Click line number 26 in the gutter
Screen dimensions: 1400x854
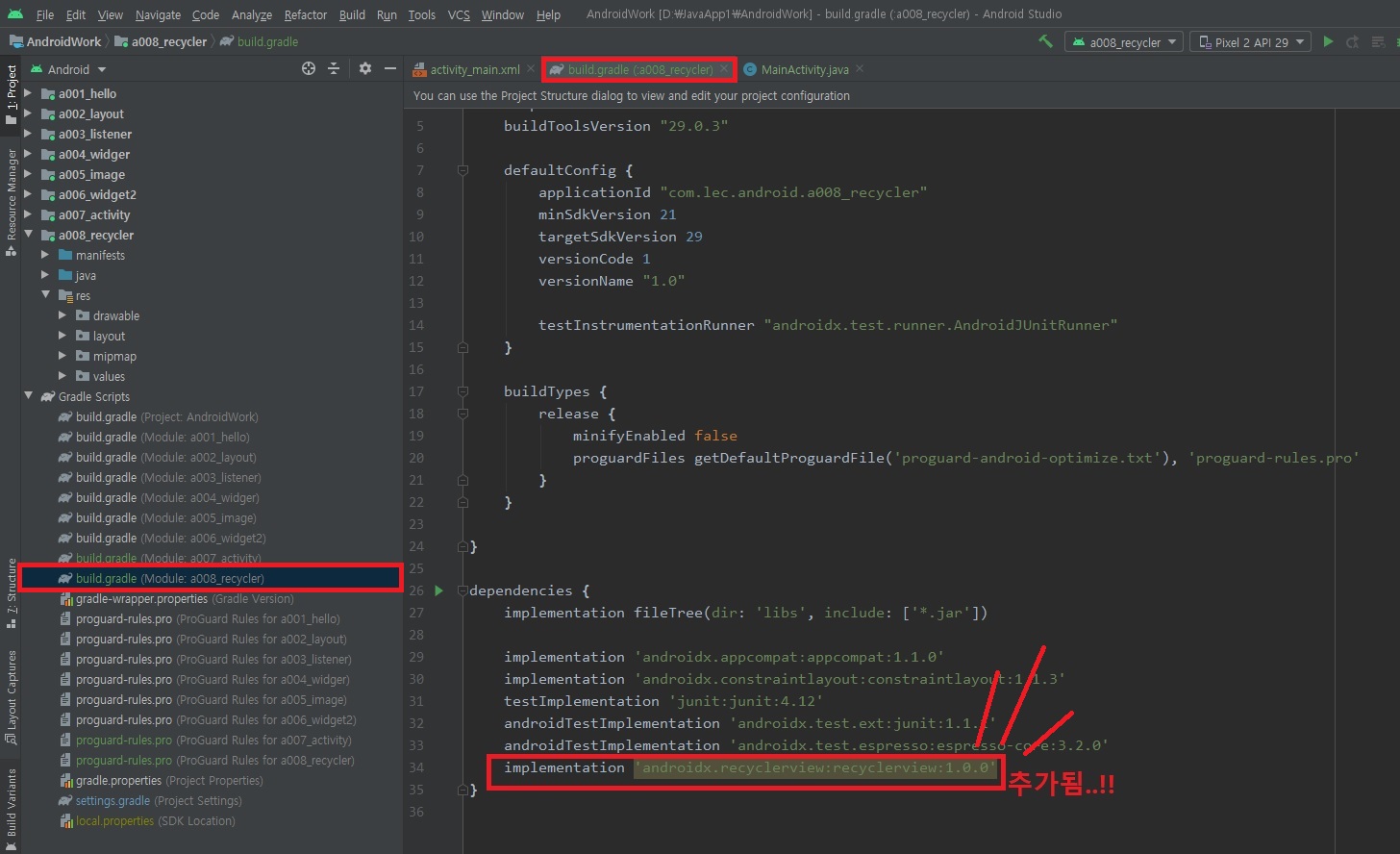click(416, 590)
